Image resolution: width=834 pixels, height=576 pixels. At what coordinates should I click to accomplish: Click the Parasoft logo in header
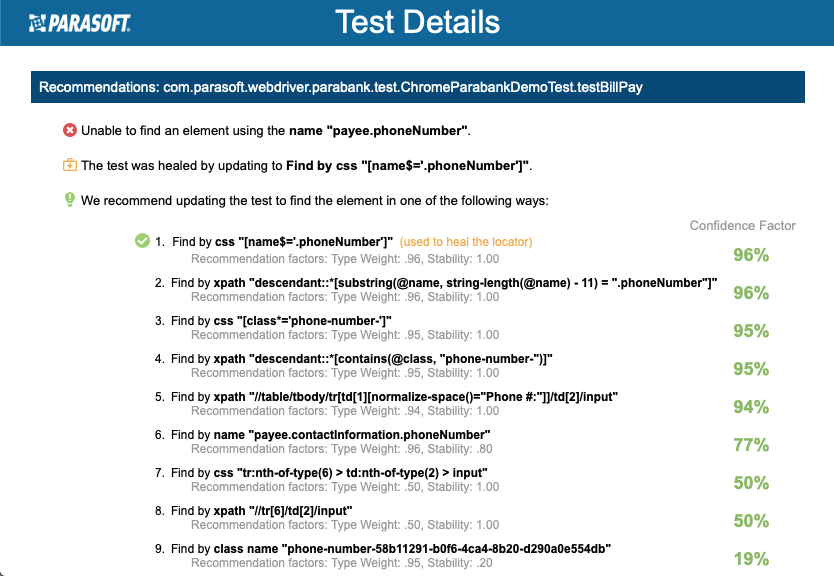(79, 23)
